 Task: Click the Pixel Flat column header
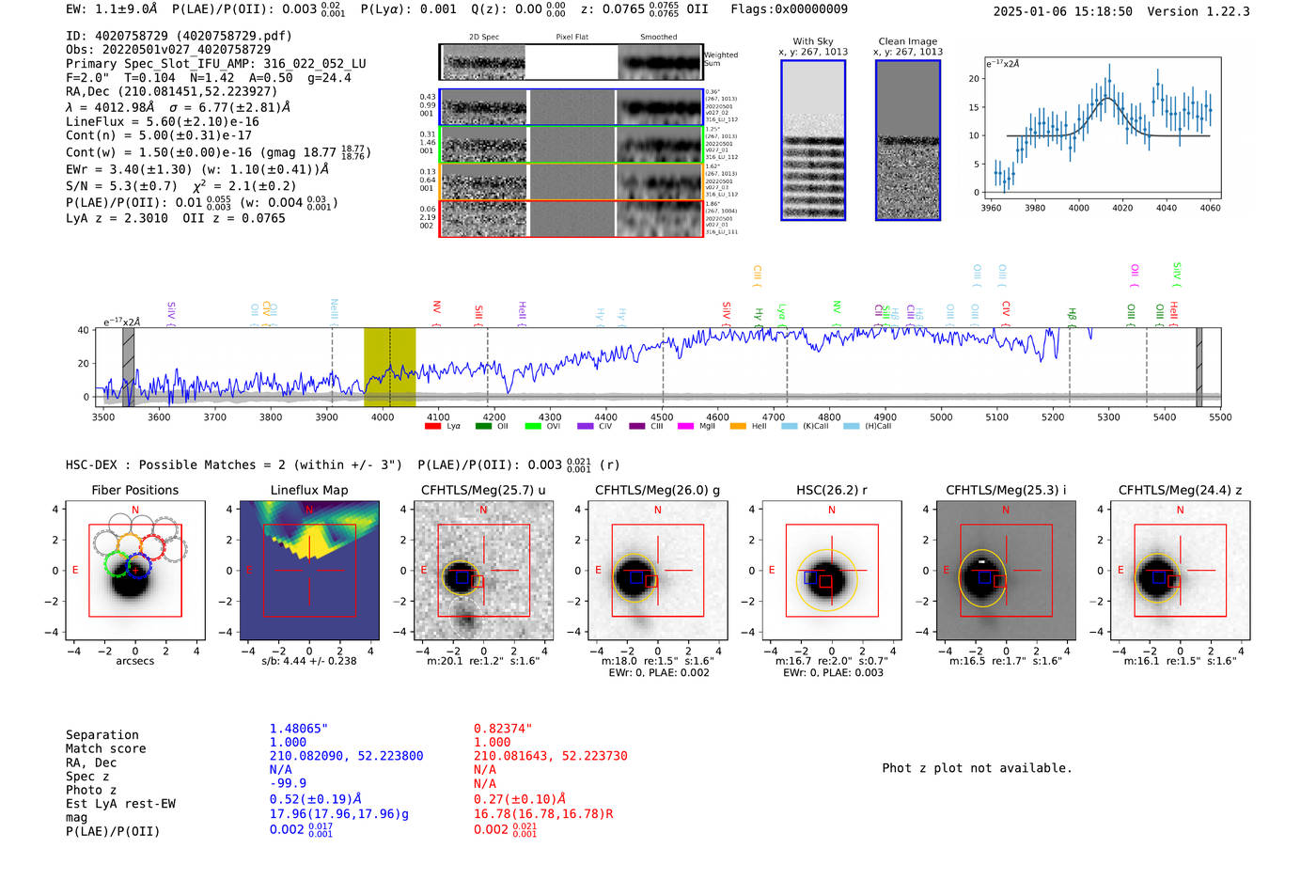[x=572, y=38]
